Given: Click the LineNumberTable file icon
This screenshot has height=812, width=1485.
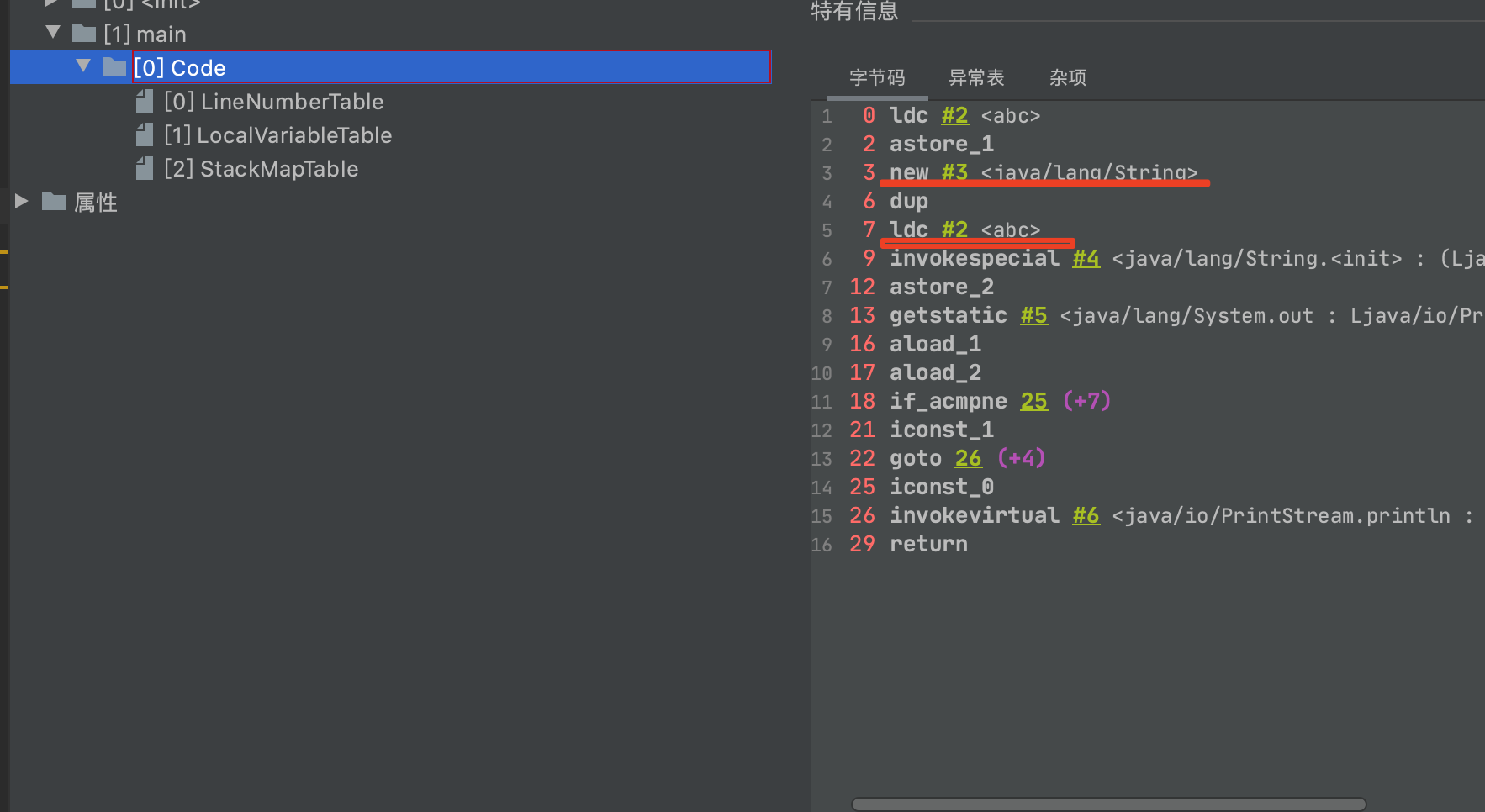Looking at the screenshot, I should pos(145,102).
